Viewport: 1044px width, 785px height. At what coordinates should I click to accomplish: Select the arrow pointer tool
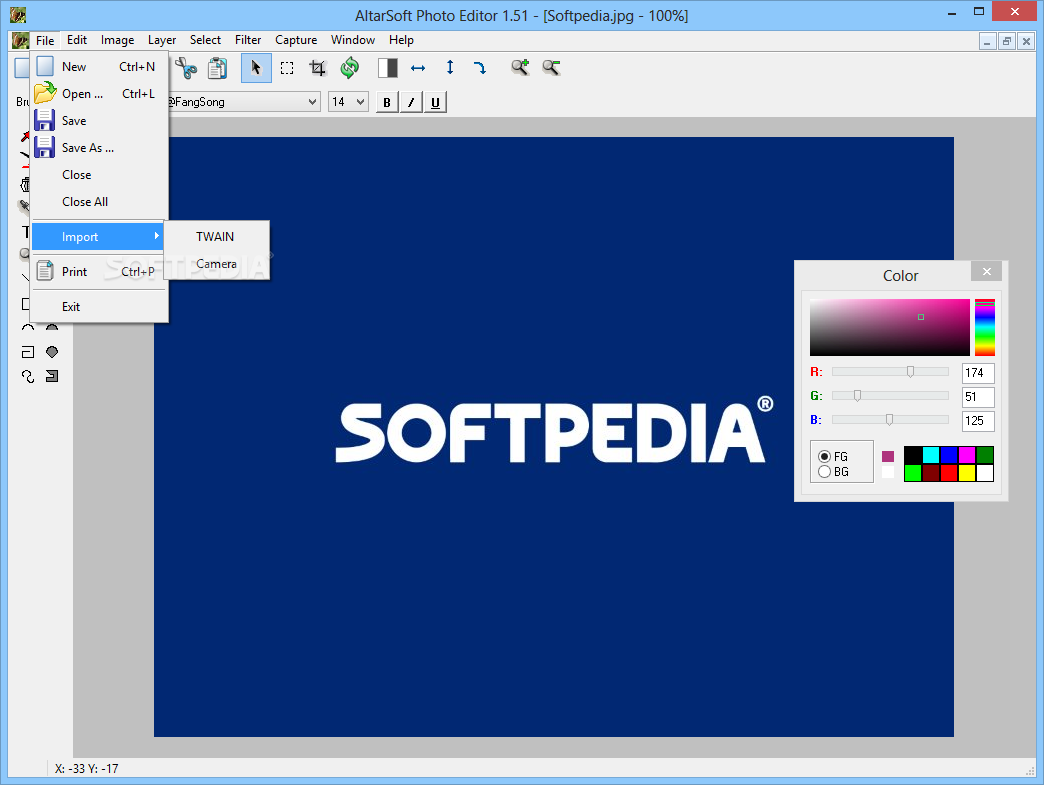[x=256, y=68]
